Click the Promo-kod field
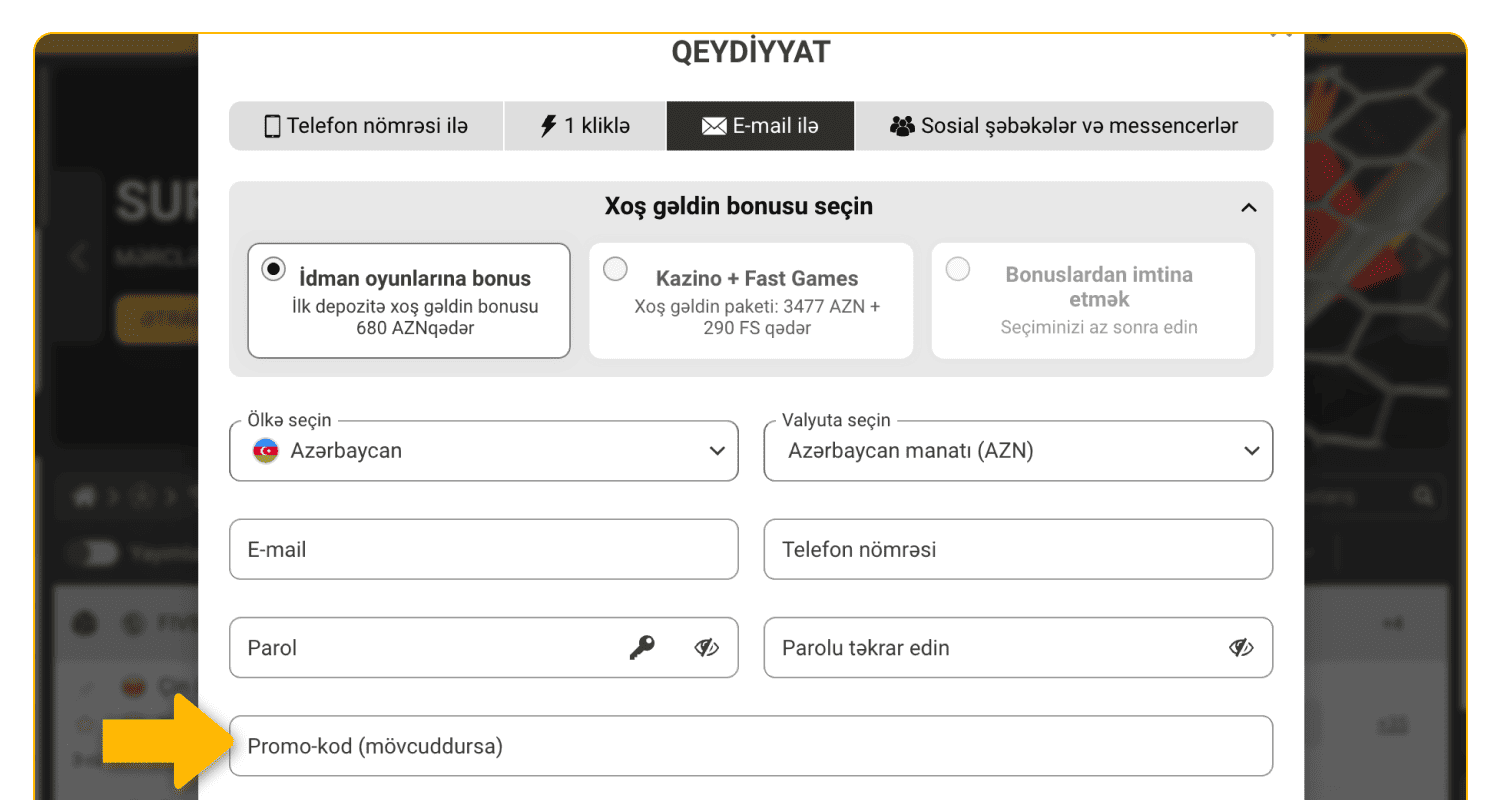Viewport: 1500px width, 800px height. (x=750, y=745)
